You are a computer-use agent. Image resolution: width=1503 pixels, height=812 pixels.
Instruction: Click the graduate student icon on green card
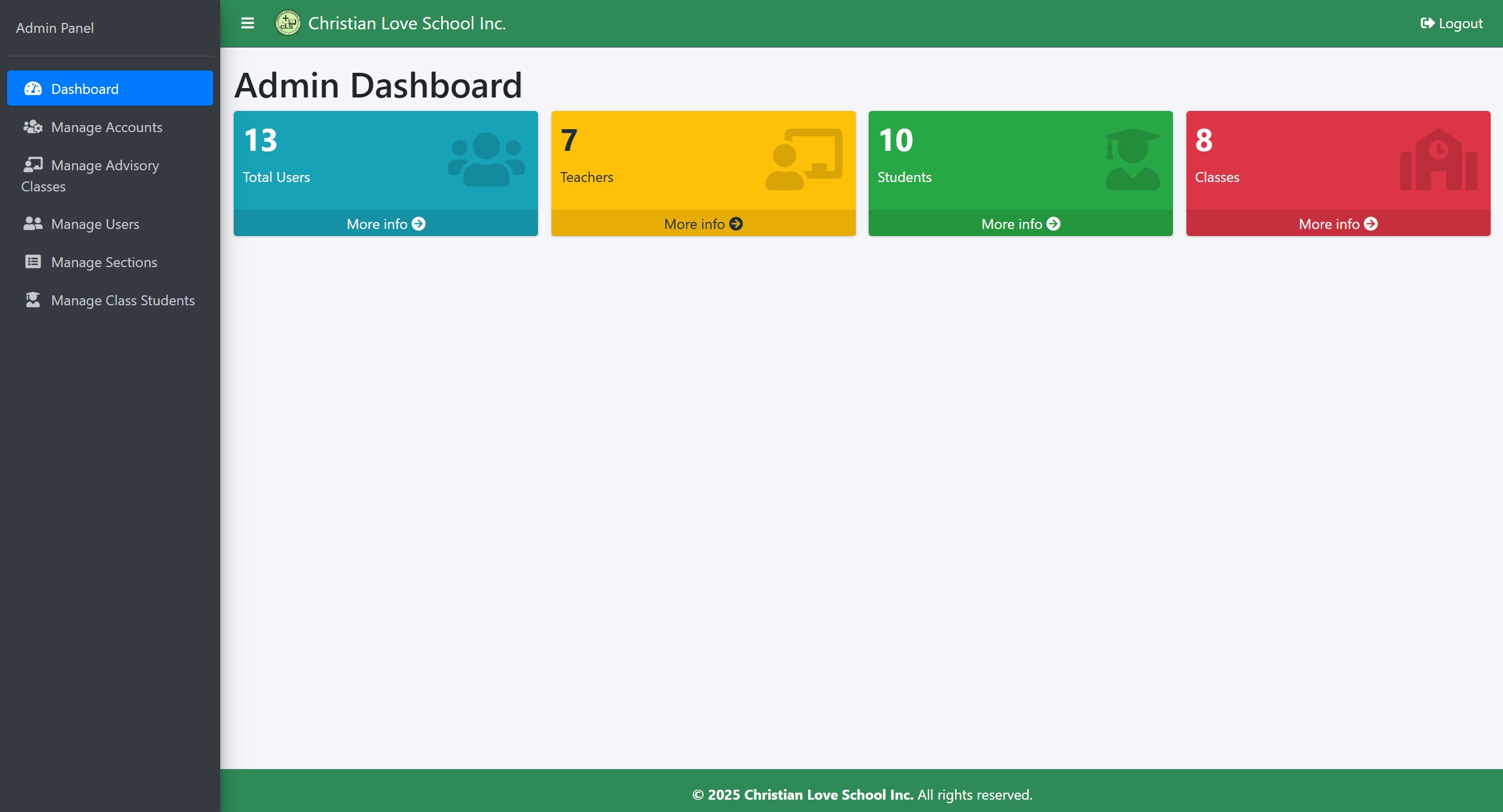click(x=1132, y=160)
